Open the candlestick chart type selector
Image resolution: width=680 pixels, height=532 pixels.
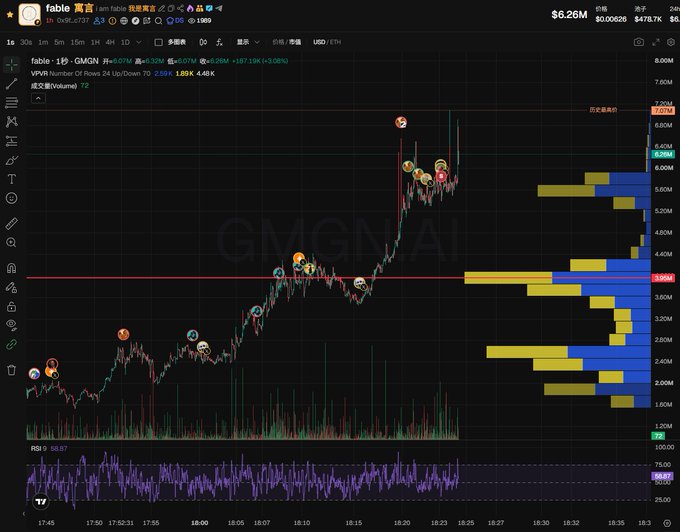tap(203, 42)
